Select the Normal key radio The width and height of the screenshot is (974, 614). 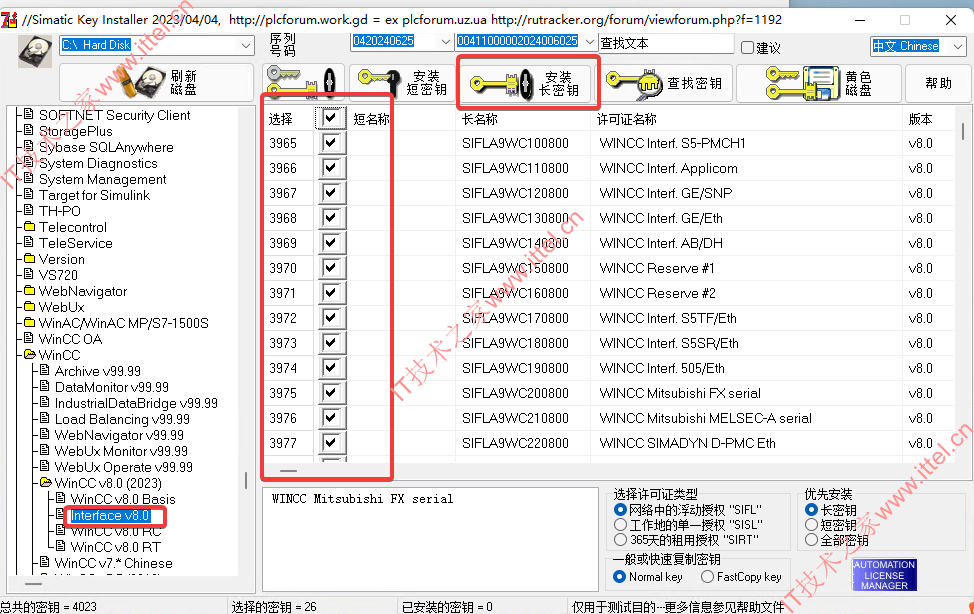[619, 577]
